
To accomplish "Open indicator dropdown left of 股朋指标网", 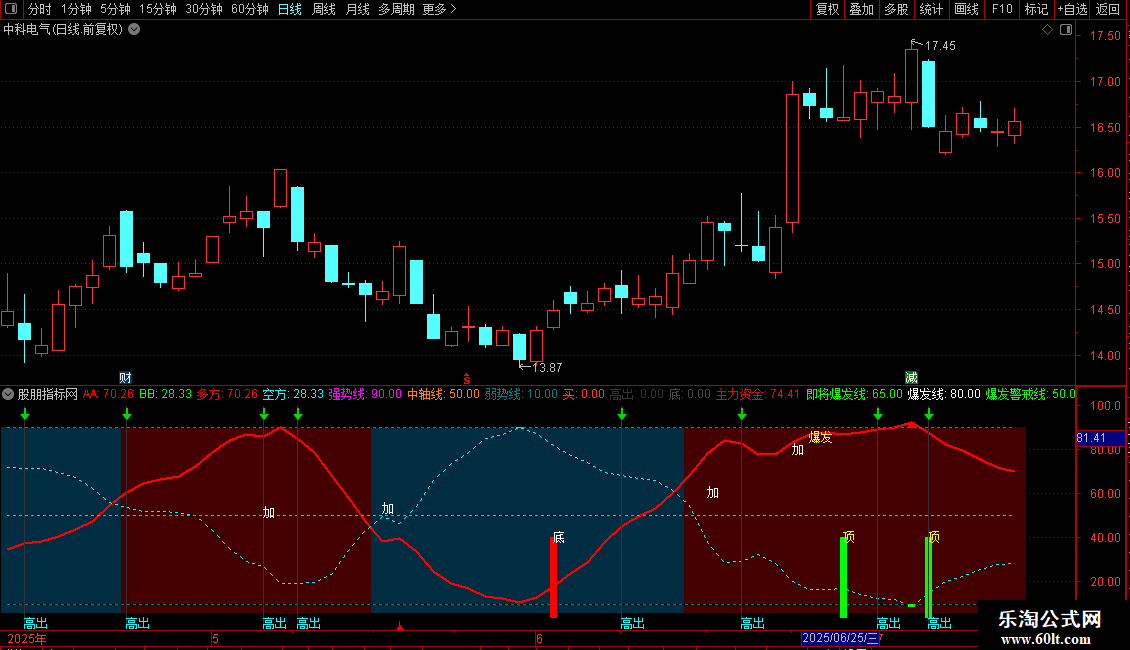I will 8,394.
